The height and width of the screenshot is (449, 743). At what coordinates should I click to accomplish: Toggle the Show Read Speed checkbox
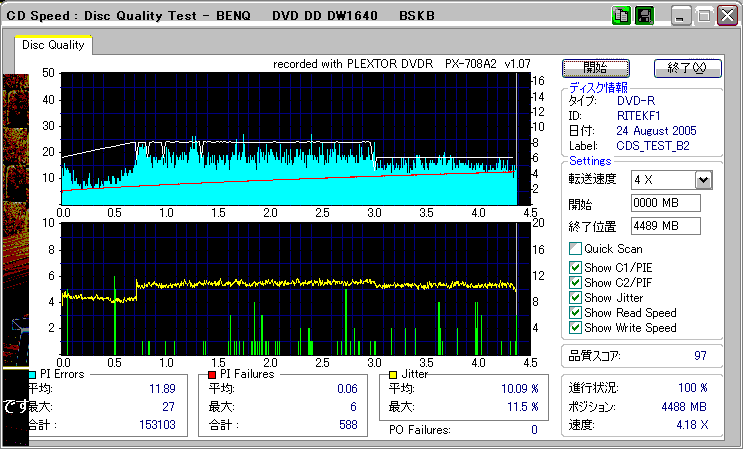tap(575, 312)
